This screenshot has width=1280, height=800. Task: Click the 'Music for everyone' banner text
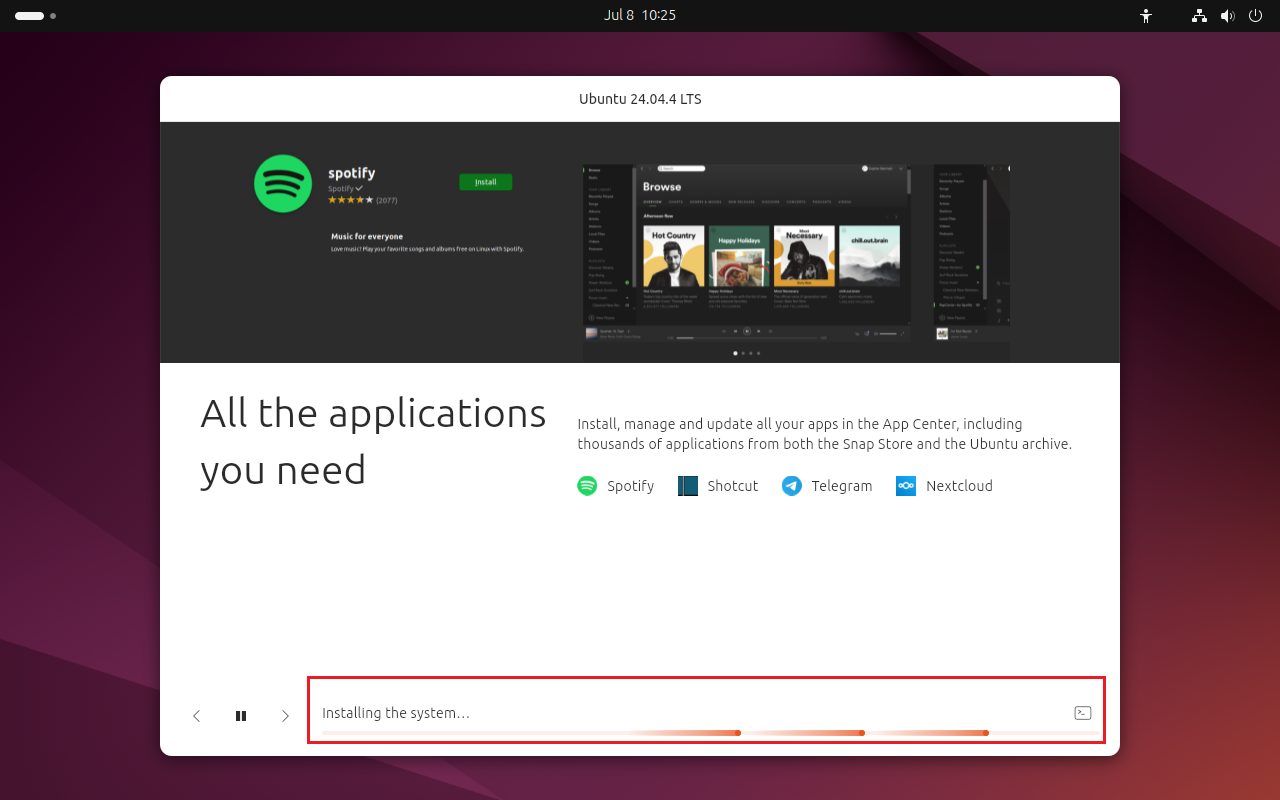(x=367, y=237)
